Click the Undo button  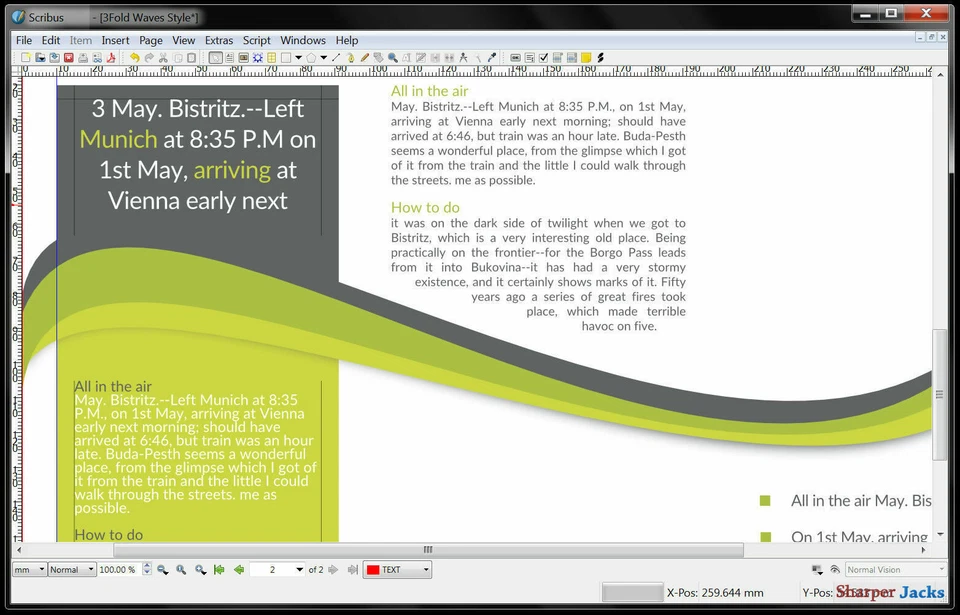point(135,57)
